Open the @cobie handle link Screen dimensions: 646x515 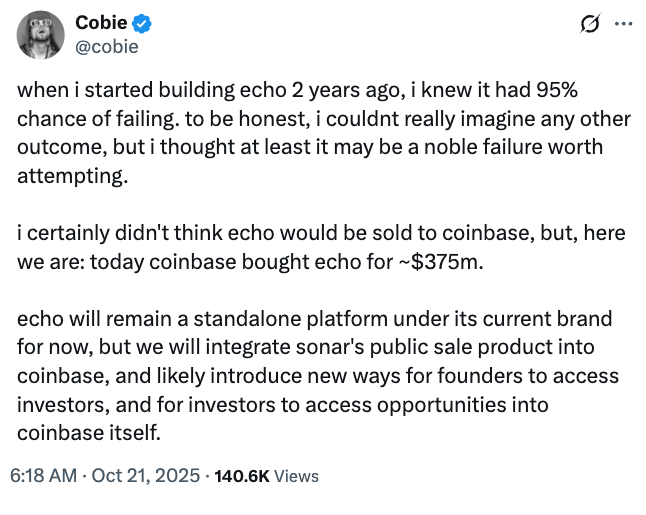pos(107,46)
